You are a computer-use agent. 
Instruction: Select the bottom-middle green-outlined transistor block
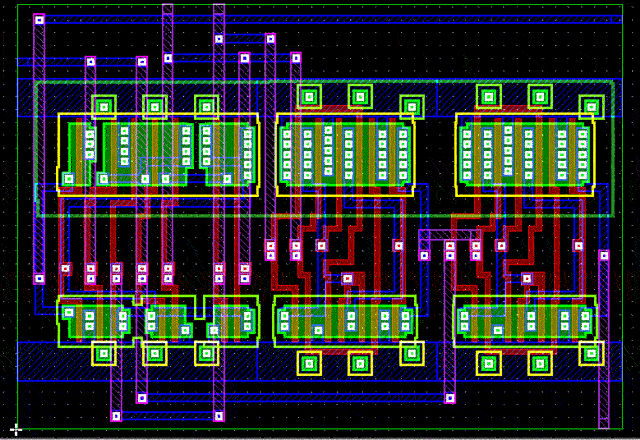pos(345,322)
